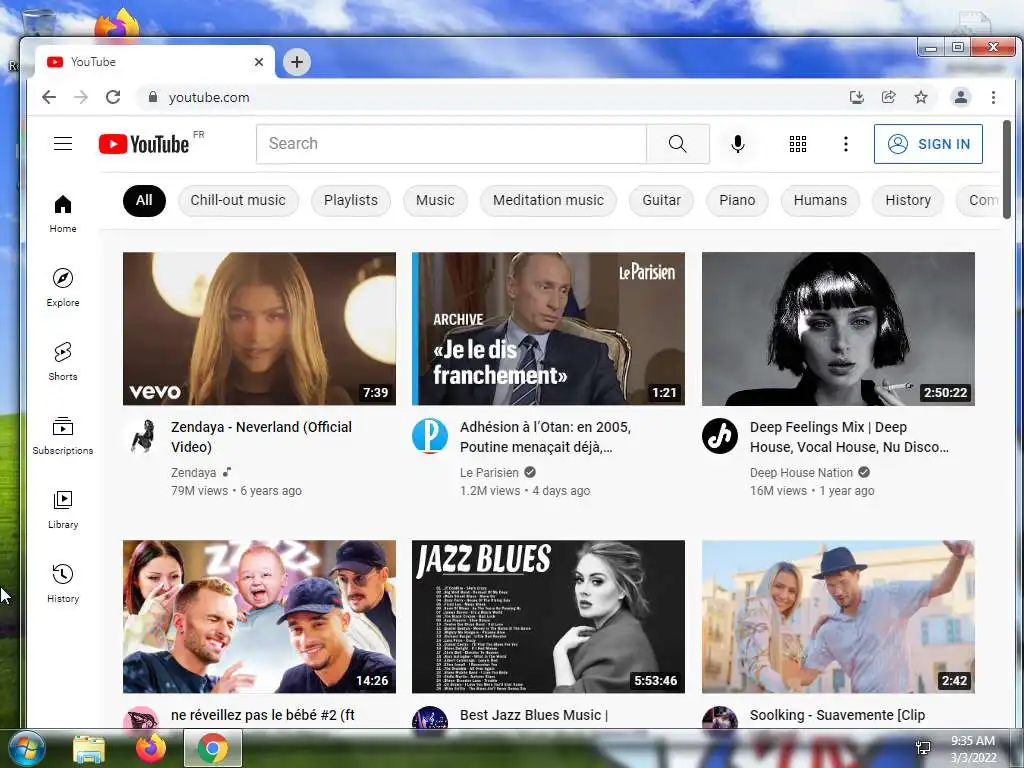
Task: Open title Zendaya - Neverland (Official Video)
Action: pyautogui.click(x=261, y=437)
